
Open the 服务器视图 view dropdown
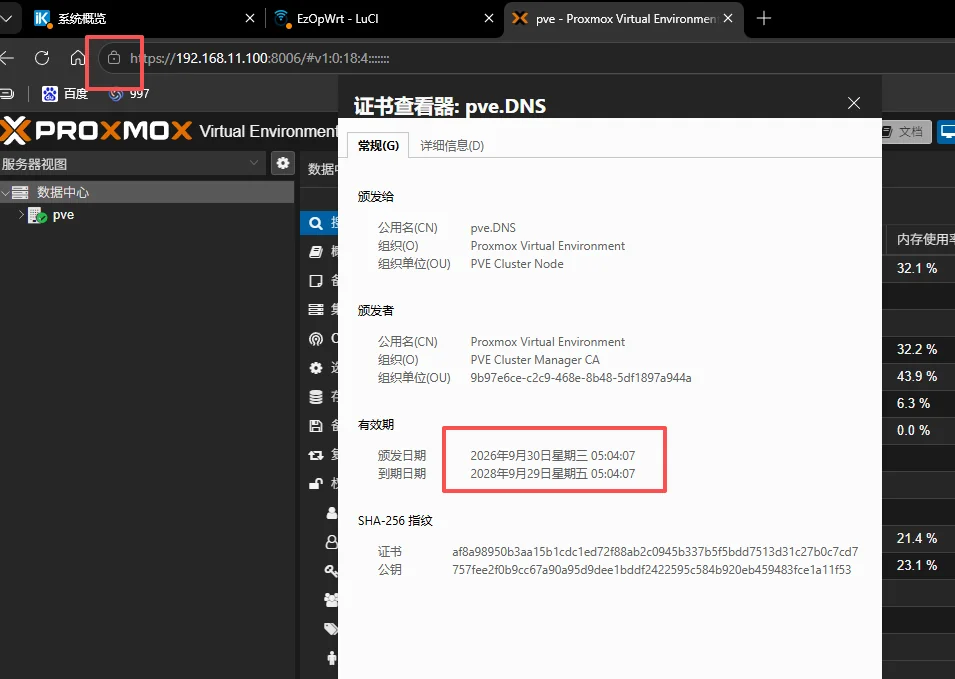[x=254, y=163]
